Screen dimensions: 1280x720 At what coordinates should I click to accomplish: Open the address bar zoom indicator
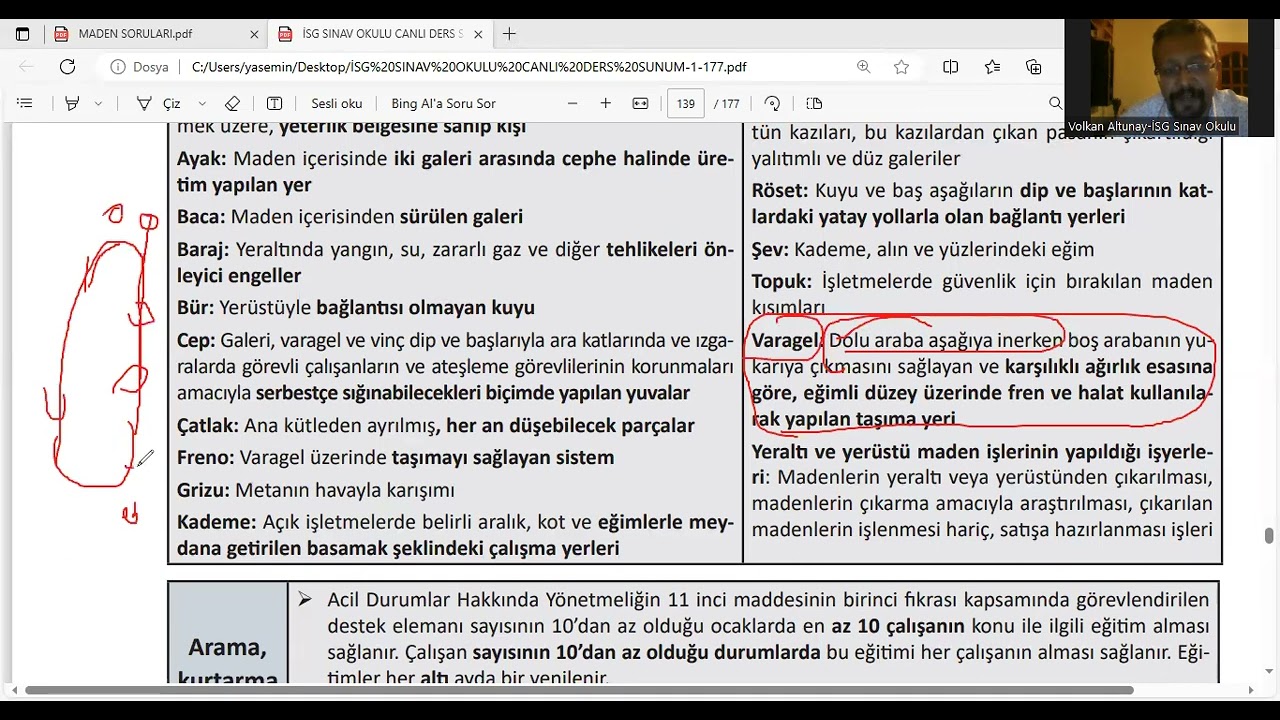[863, 67]
